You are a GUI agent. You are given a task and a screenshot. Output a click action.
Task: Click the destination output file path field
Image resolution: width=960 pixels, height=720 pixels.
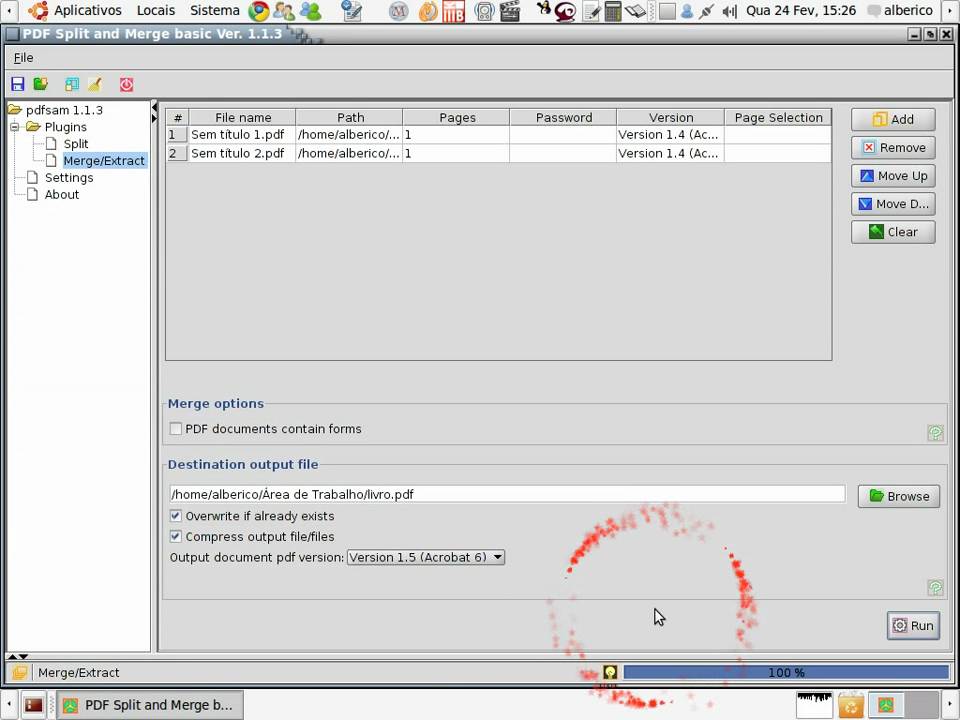click(507, 494)
